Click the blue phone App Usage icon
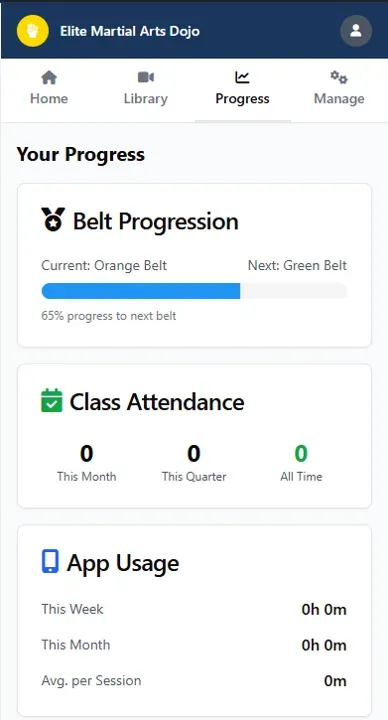388x720 pixels. click(x=51, y=562)
